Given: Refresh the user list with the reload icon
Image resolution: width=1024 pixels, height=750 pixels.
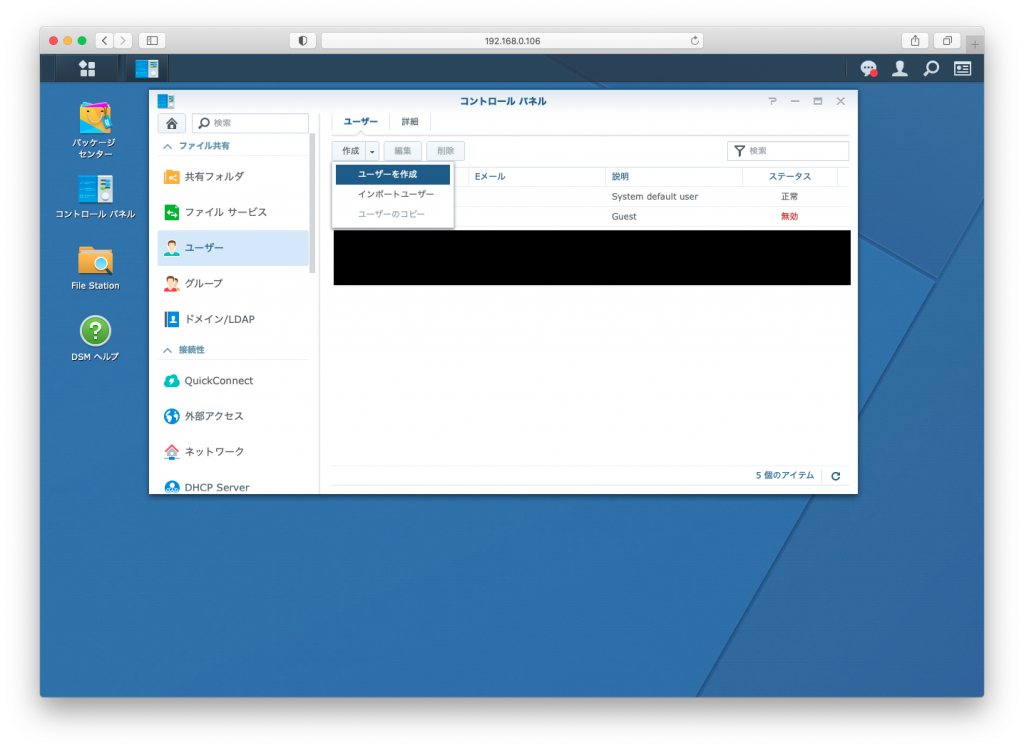Looking at the screenshot, I should tap(835, 476).
